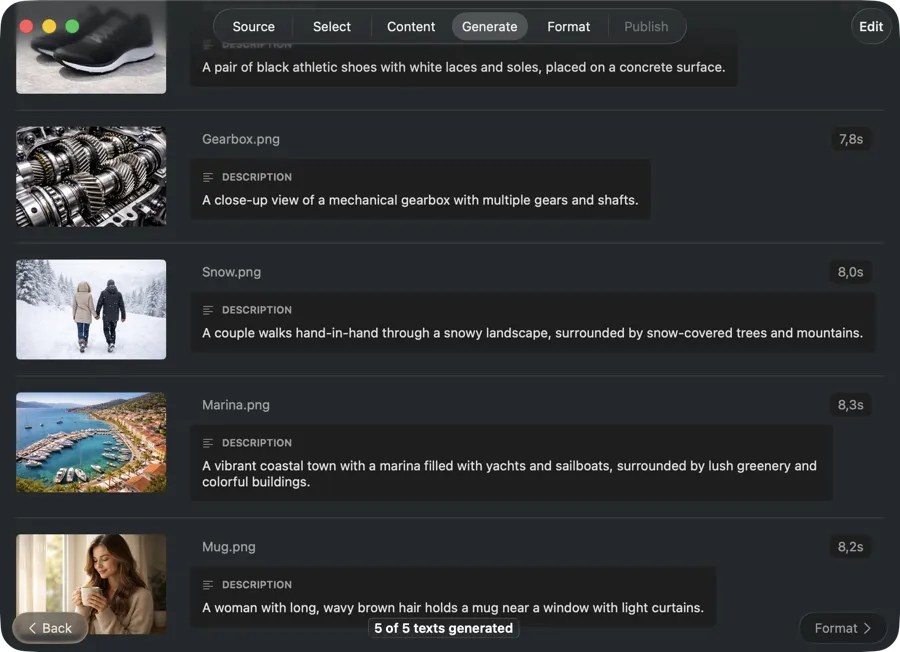The width and height of the screenshot is (900, 652).
Task: Open the Select step
Action: (x=331, y=26)
